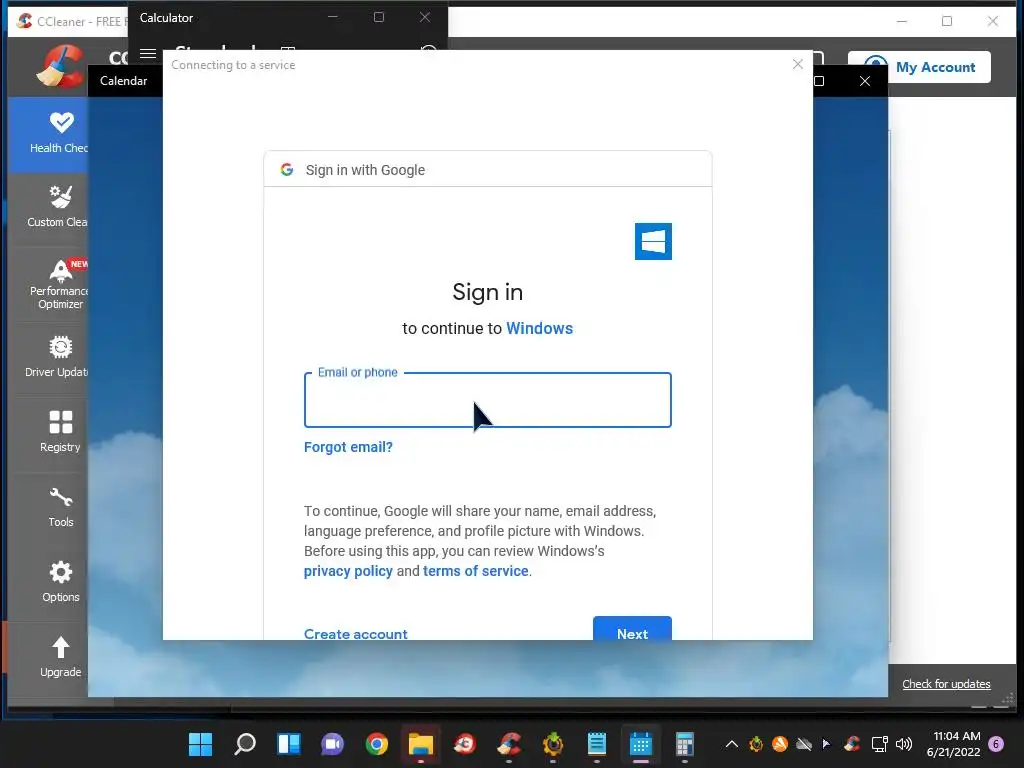The height and width of the screenshot is (768, 1024).
Task: Click the Calendar window title
Action: (x=123, y=81)
